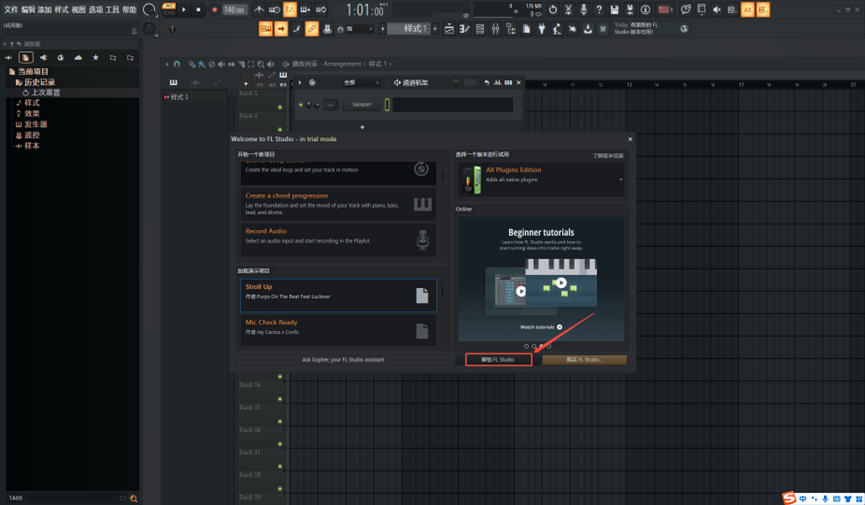The width and height of the screenshot is (865, 505).
Task: Click the cloud icon in browser panel
Action: pyautogui.click(x=78, y=58)
